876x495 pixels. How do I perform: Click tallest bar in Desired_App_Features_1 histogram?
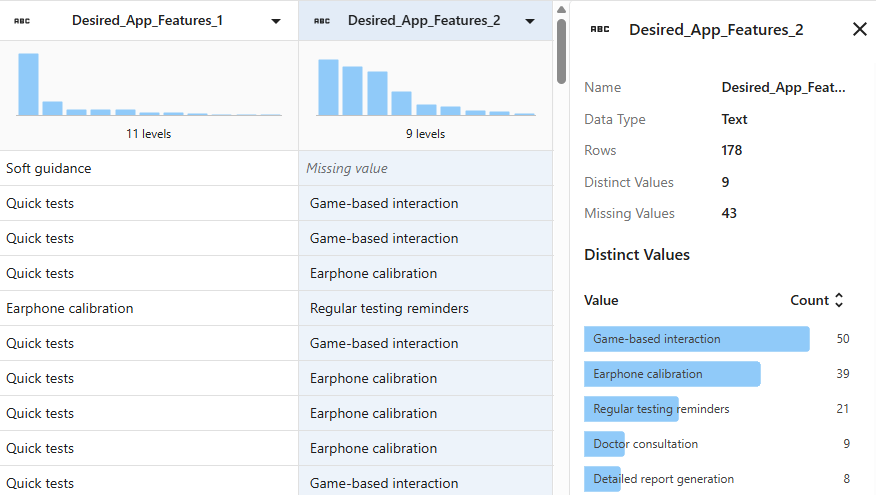point(28,84)
